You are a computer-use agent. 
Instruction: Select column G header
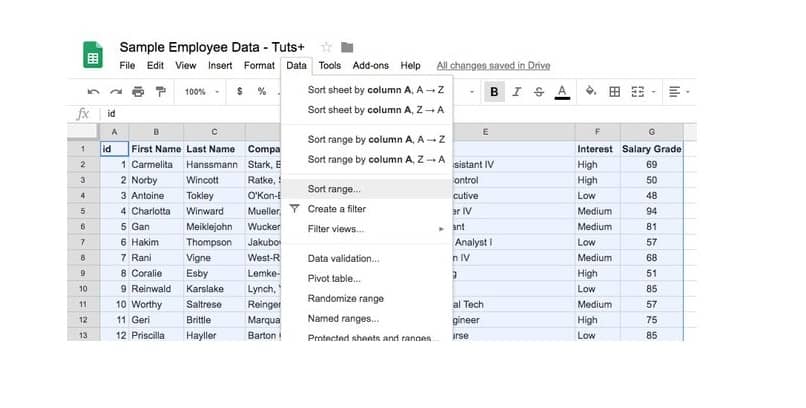pos(652,132)
